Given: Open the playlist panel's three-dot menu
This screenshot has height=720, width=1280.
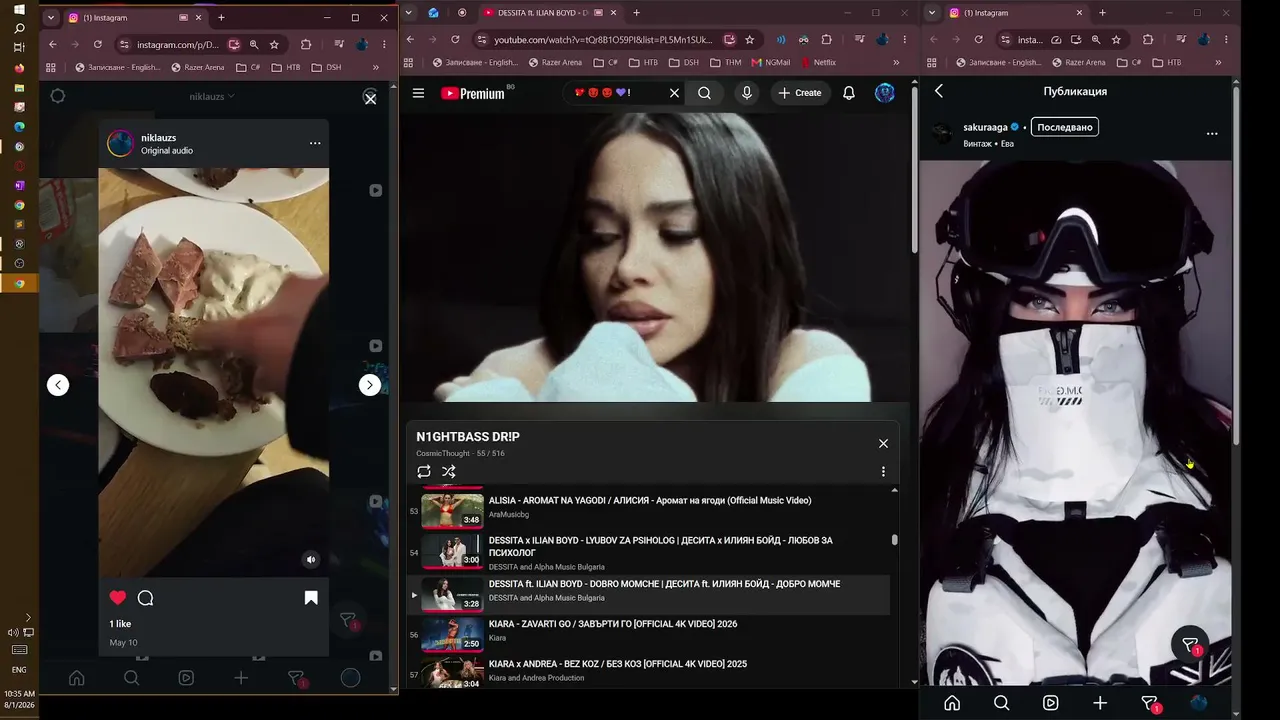Looking at the screenshot, I should click(x=883, y=472).
